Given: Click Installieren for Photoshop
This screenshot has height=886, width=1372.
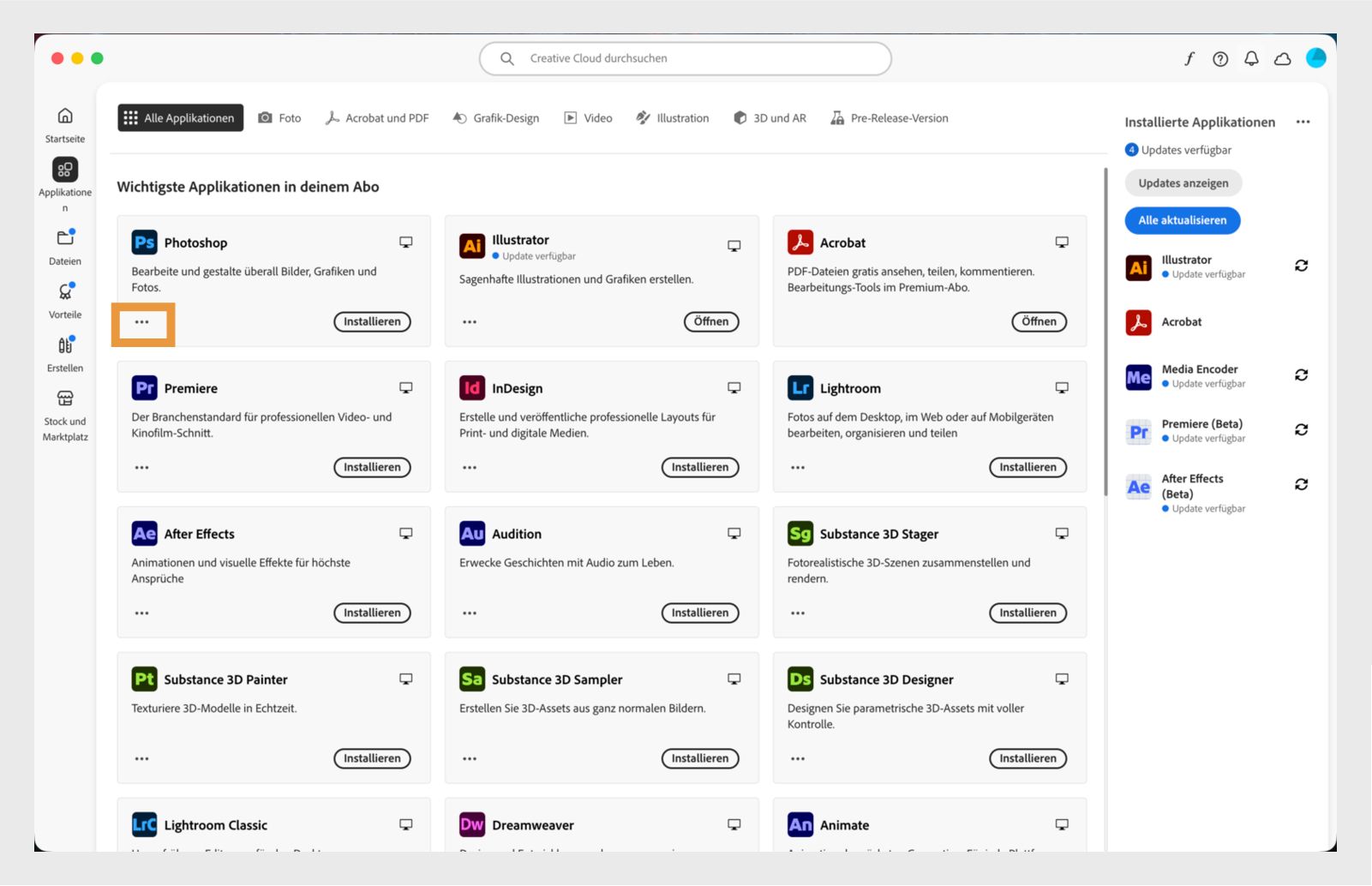Looking at the screenshot, I should pyautogui.click(x=372, y=322).
